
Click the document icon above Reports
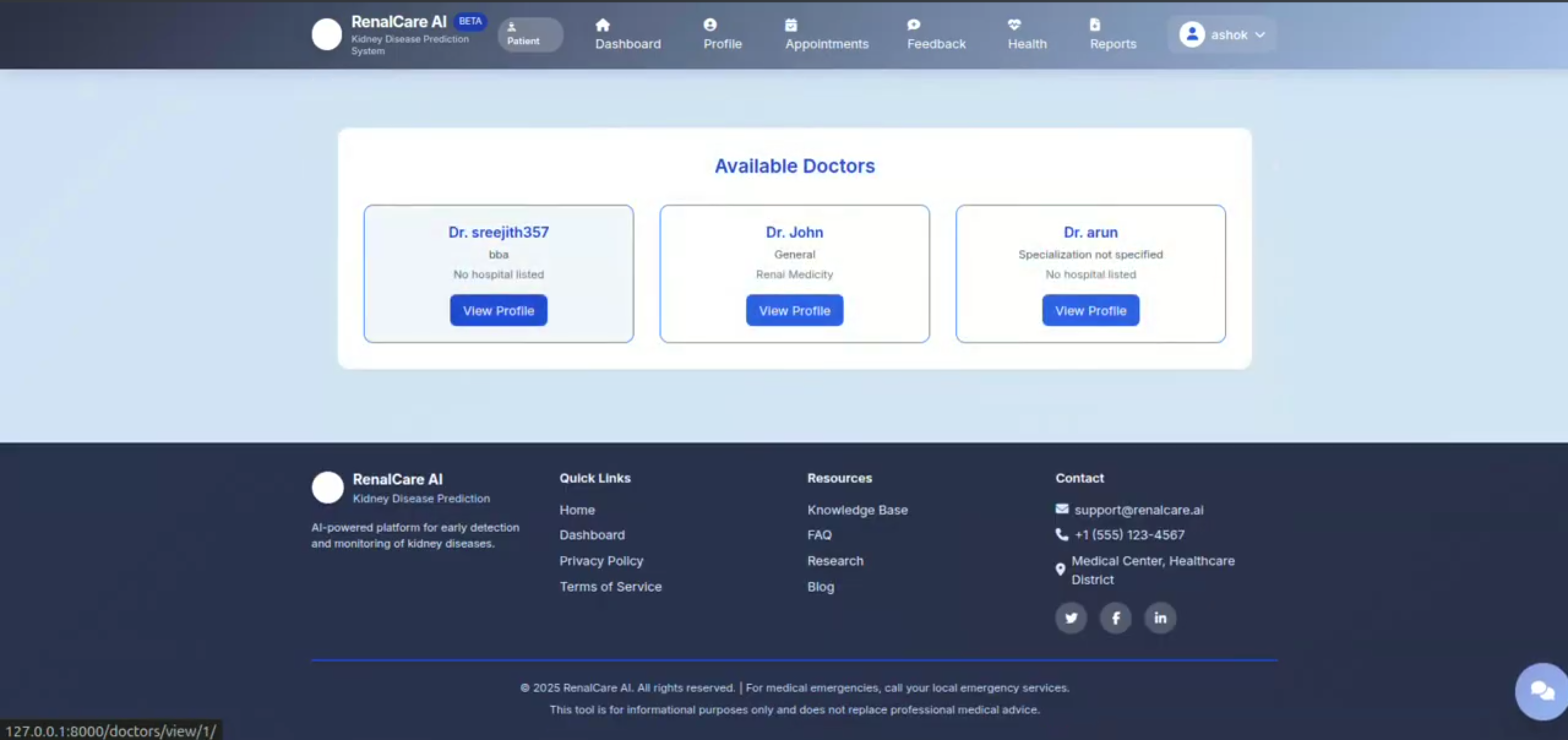tap(1095, 25)
